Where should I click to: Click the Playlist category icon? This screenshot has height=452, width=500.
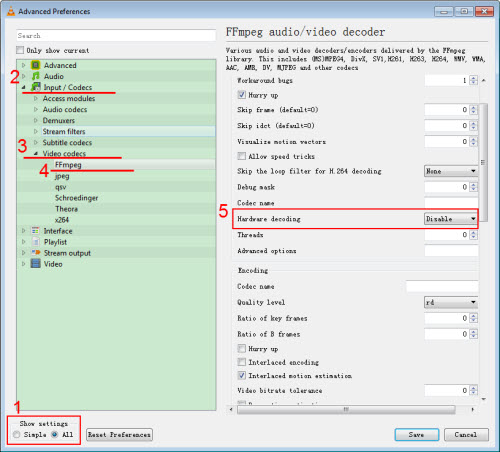point(36,242)
